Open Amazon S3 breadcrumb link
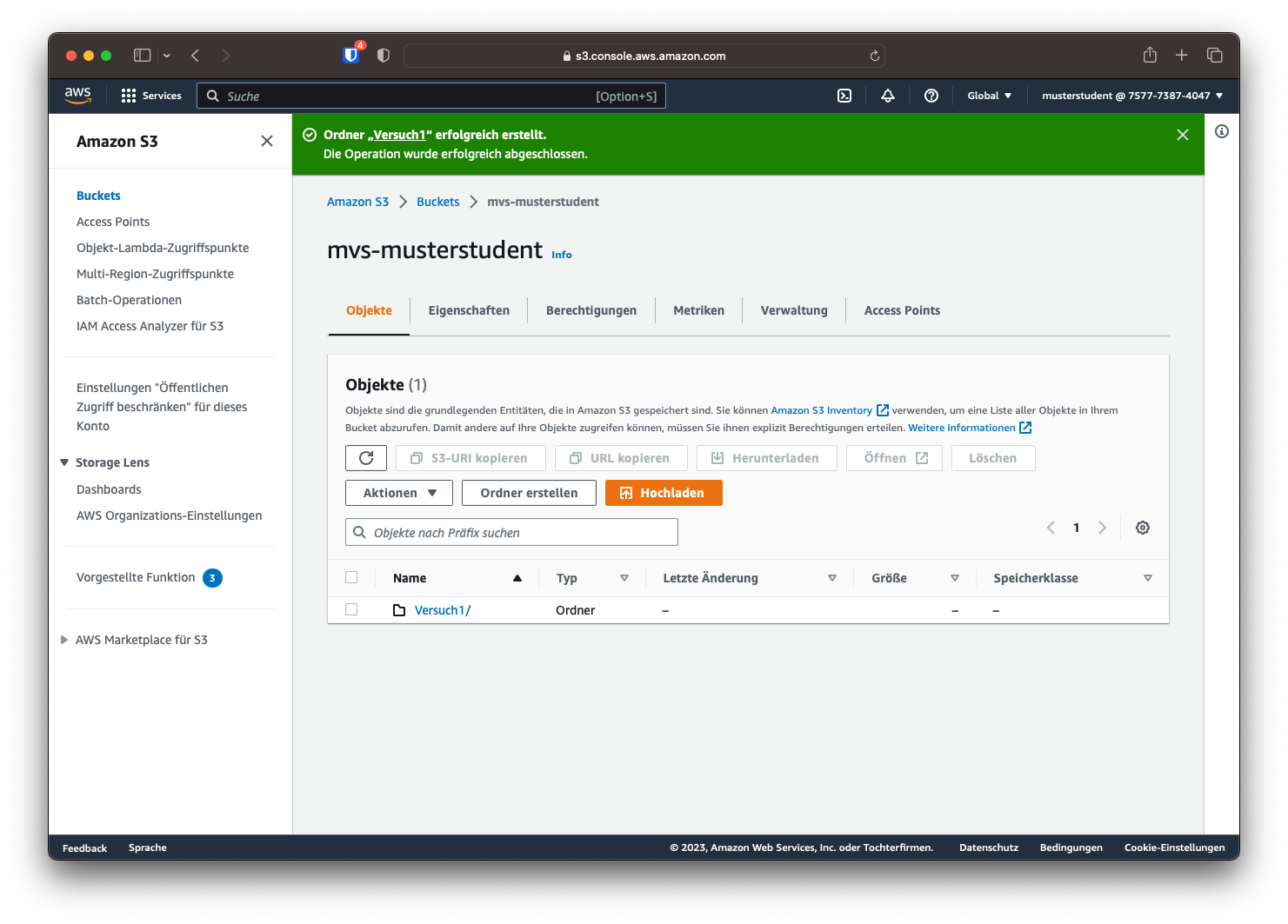Viewport: 1288px width, 924px height. [x=357, y=202]
